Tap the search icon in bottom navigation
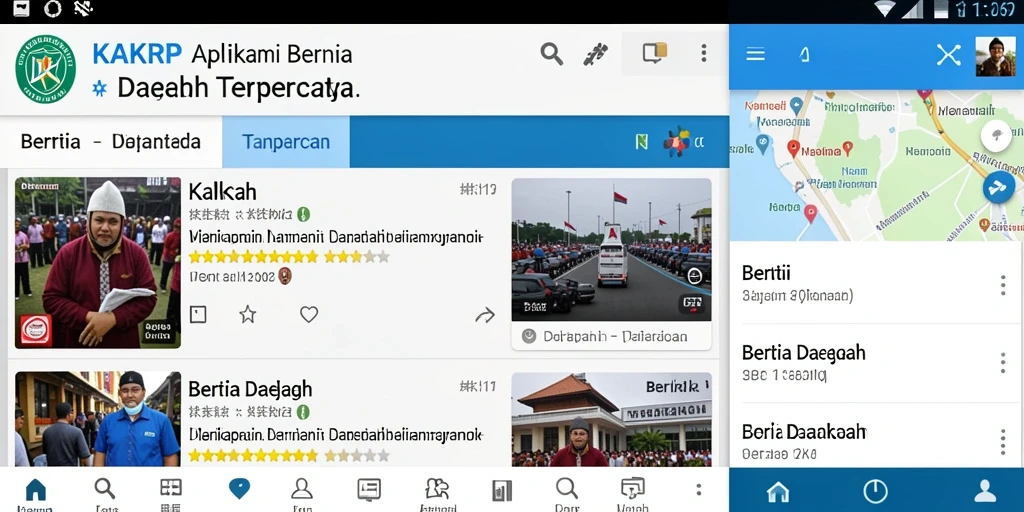The height and width of the screenshot is (512, 1024). coord(104,489)
